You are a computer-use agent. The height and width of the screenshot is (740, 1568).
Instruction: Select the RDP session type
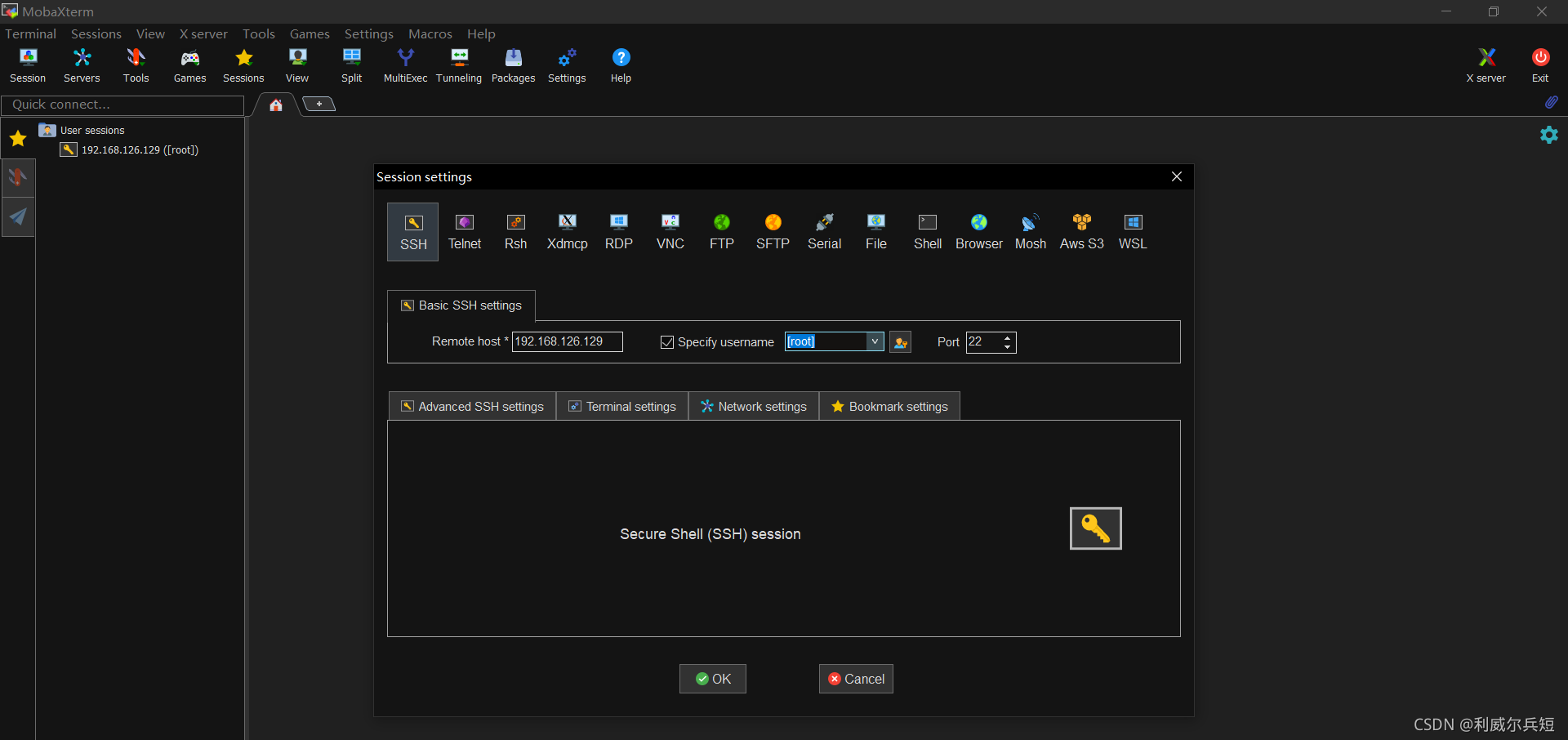click(x=619, y=232)
